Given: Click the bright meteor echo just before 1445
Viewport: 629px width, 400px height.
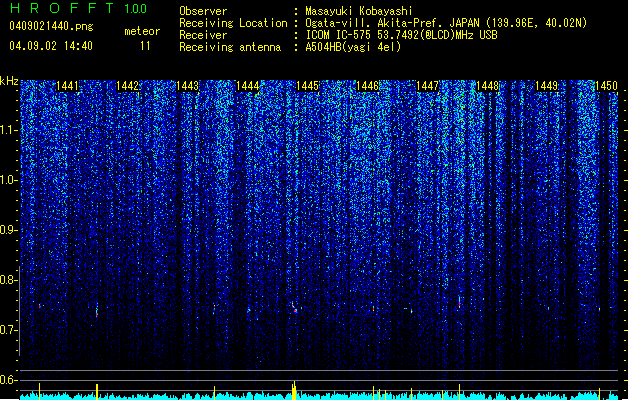Looking at the screenshot, I should coord(294,308).
